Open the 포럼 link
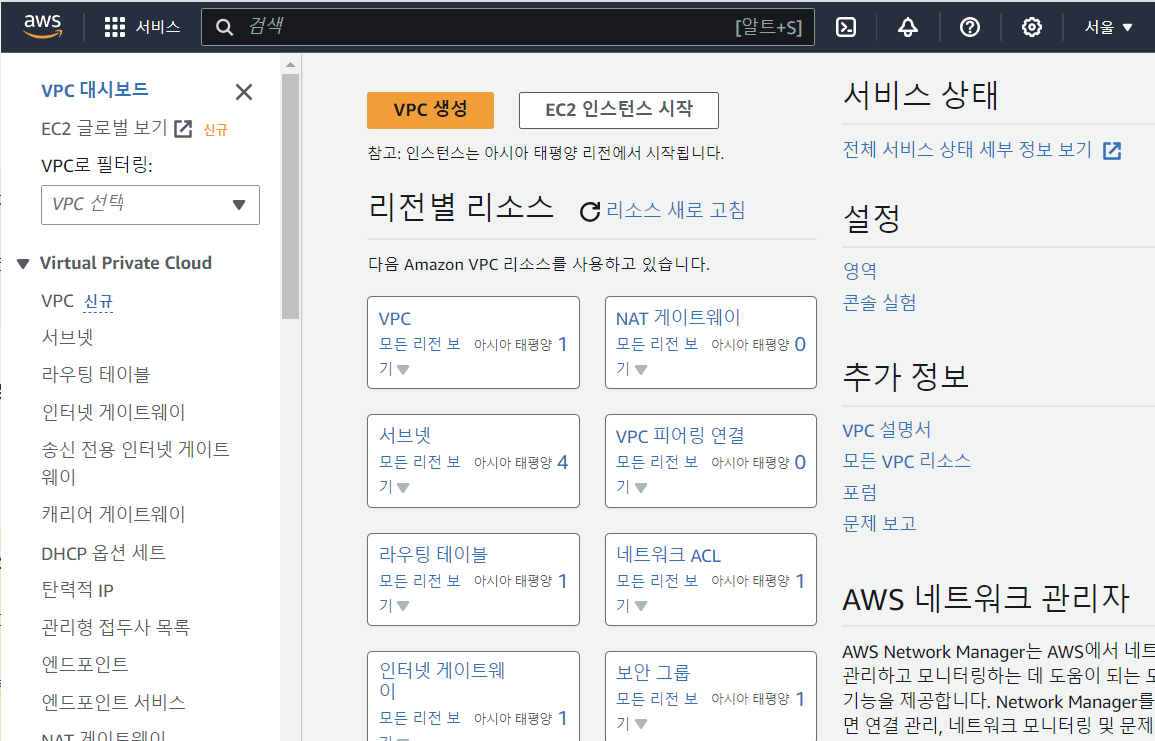Screen dimensions: 1155x741 pos(860,493)
